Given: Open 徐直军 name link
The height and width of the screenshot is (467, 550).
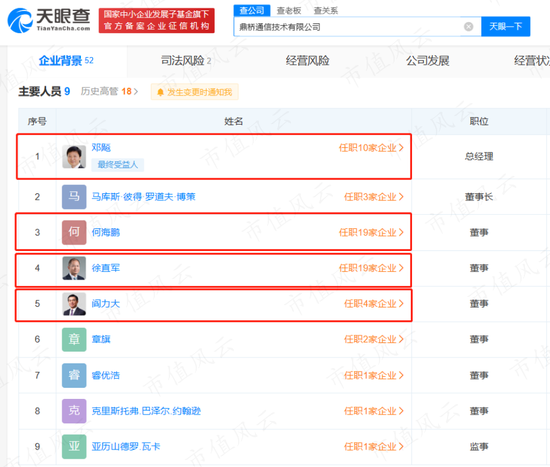Looking at the screenshot, I should (x=106, y=268).
